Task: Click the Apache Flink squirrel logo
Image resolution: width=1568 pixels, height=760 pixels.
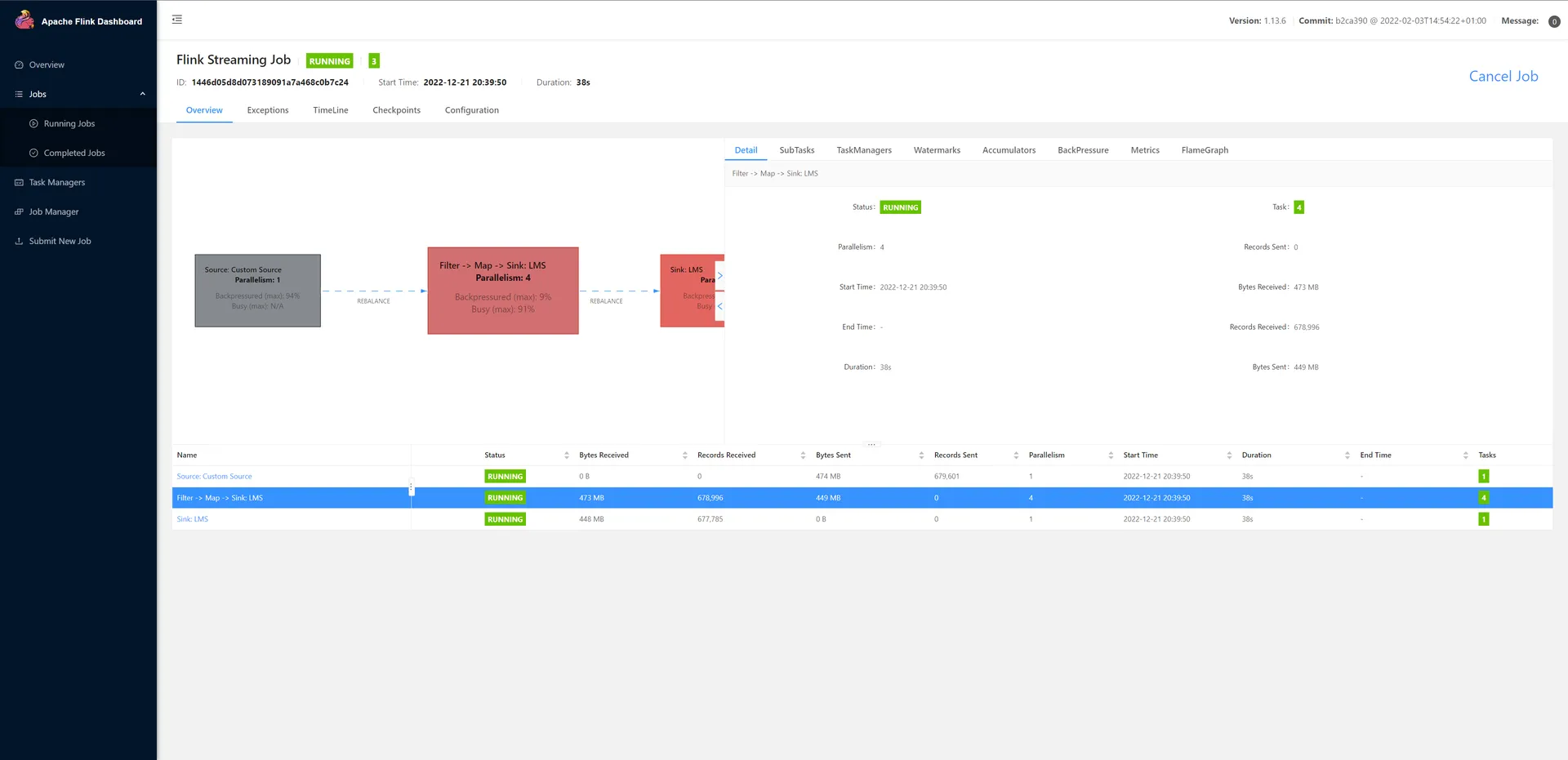Action: [x=24, y=20]
